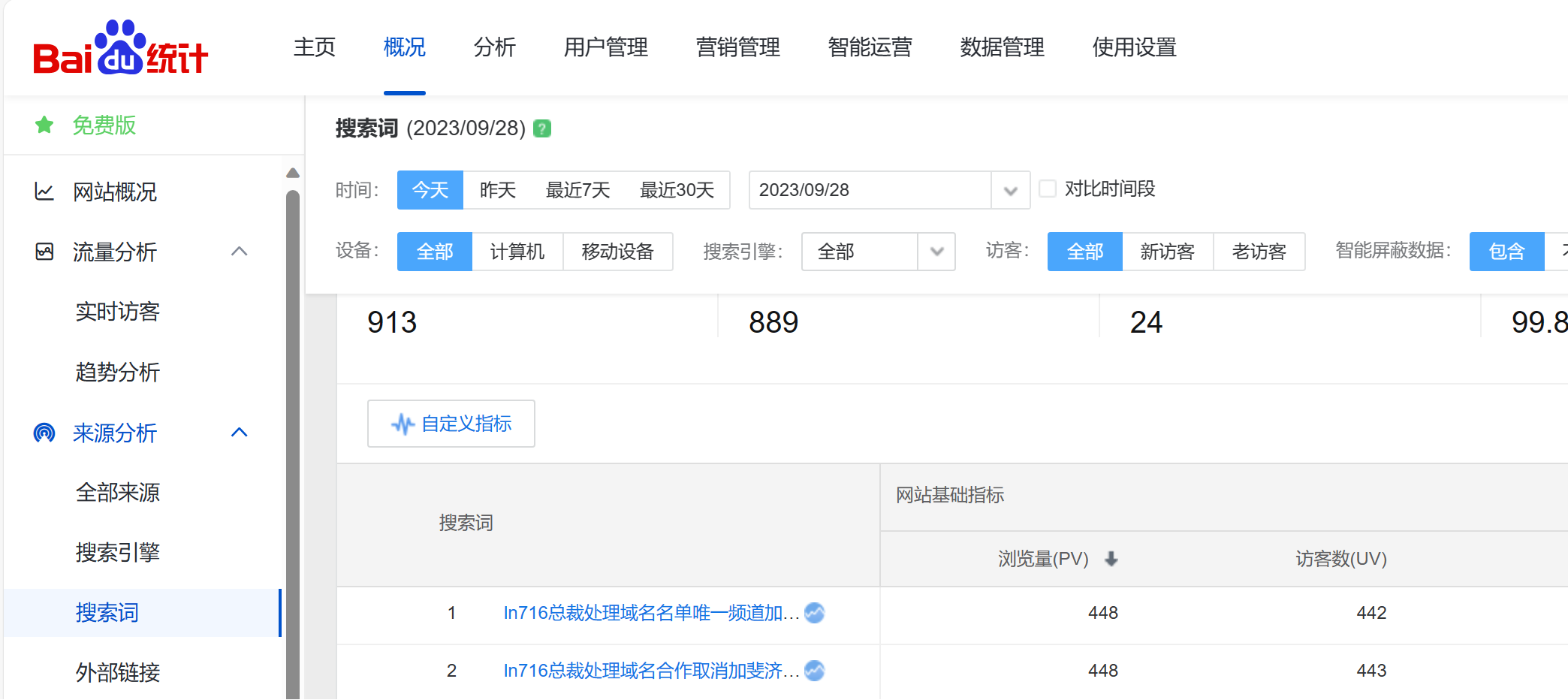Click sidebar scrollbar up arrow
This screenshot has height=700, width=1568.
293,173
